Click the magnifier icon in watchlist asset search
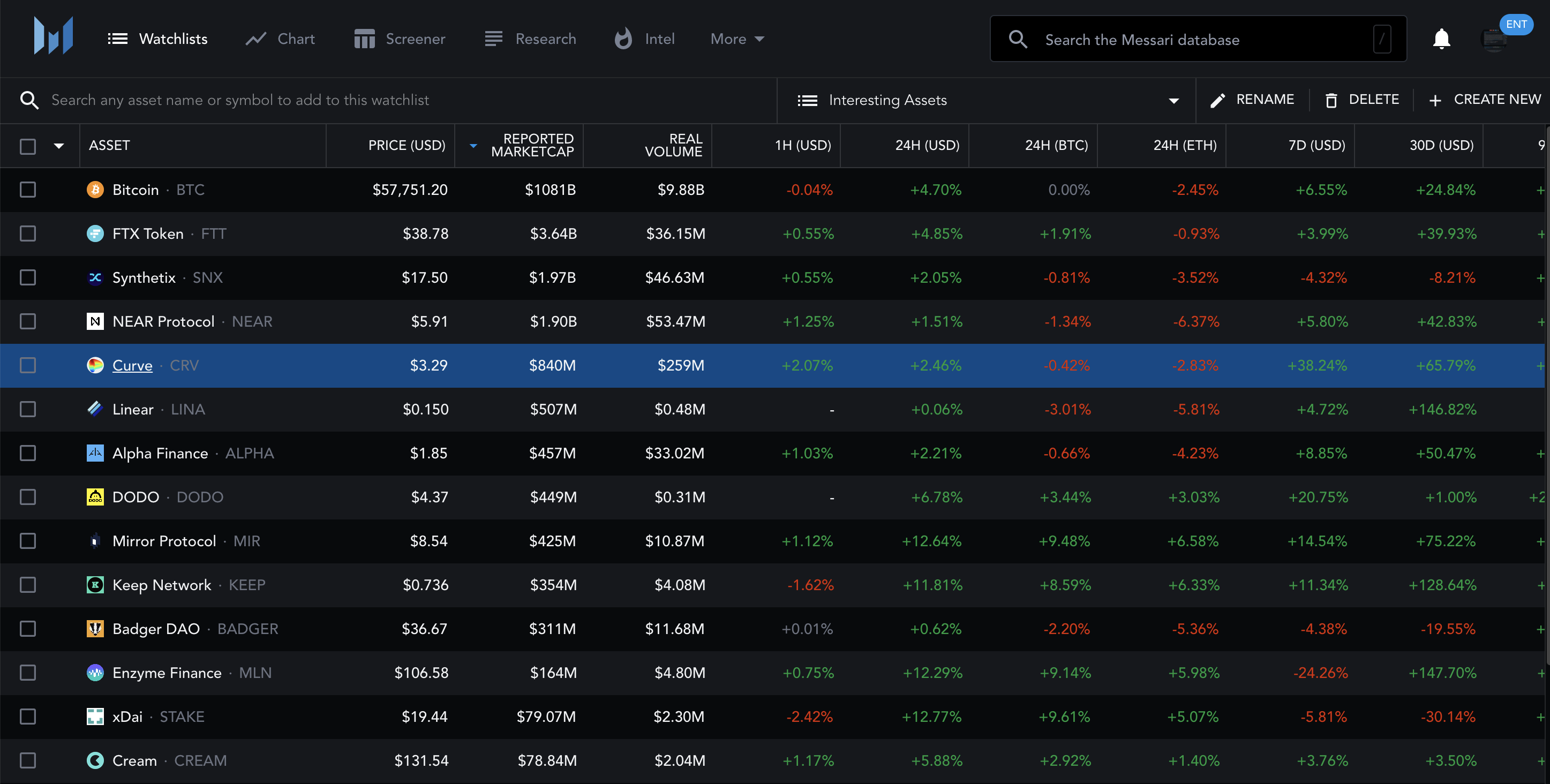Image resolution: width=1550 pixels, height=784 pixels. (x=29, y=100)
